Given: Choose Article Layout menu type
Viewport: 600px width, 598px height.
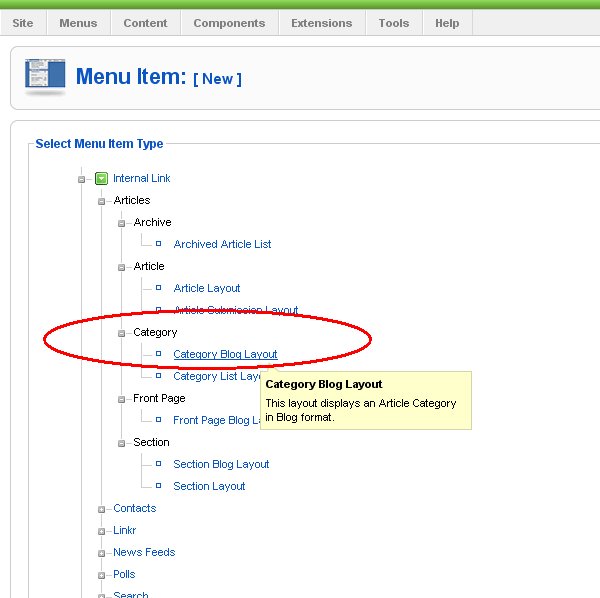Looking at the screenshot, I should coord(207,288).
